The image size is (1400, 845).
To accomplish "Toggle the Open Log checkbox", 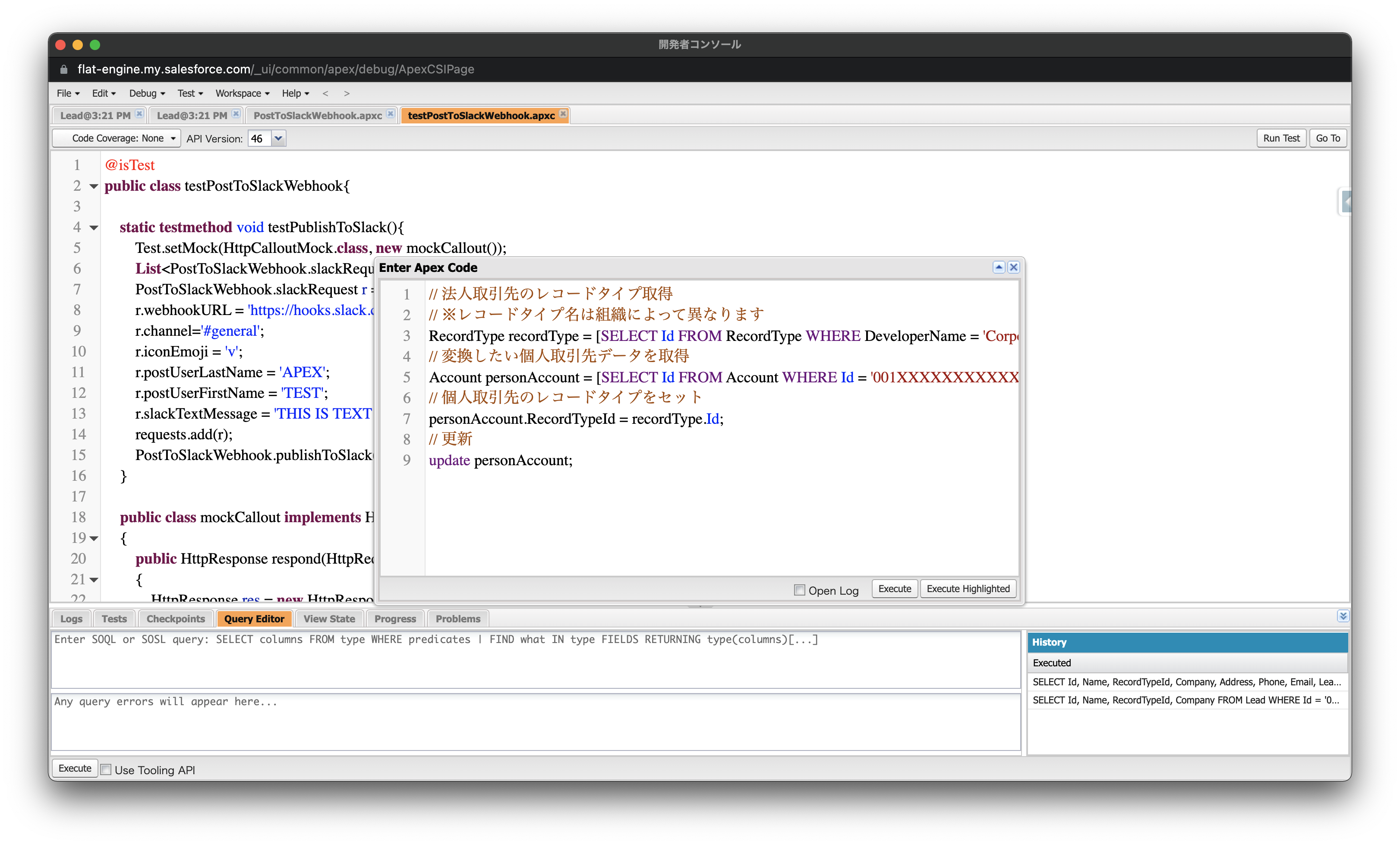I will pos(799,590).
